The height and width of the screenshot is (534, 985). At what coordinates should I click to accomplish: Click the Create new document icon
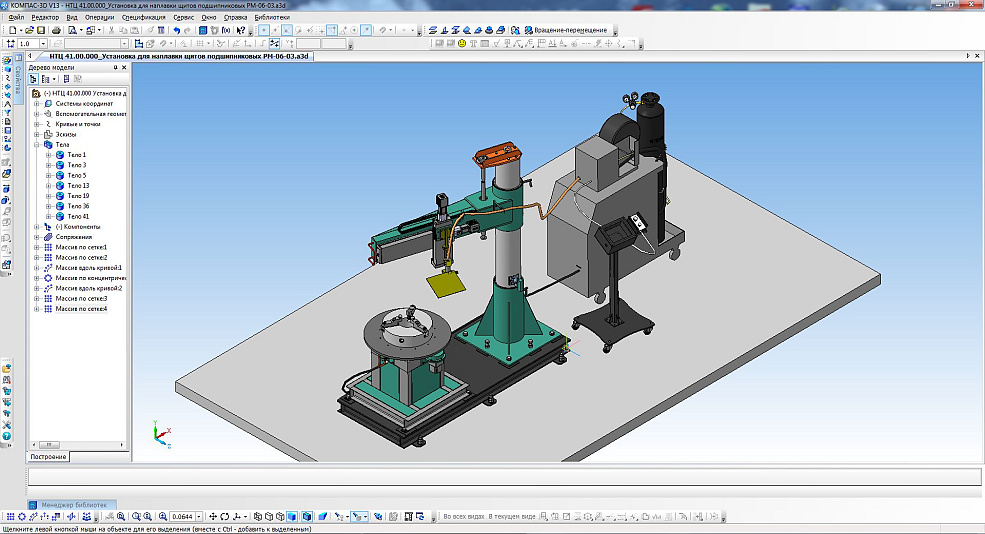pyautogui.click(x=11, y=30)
